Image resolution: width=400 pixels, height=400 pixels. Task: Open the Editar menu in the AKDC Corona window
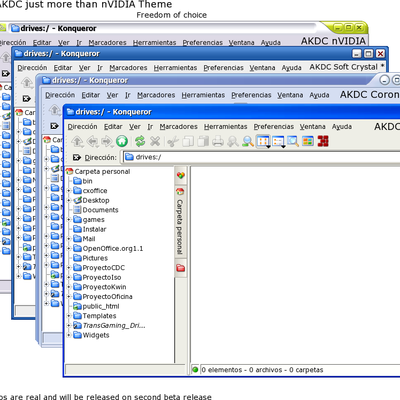tap(91, 95)
